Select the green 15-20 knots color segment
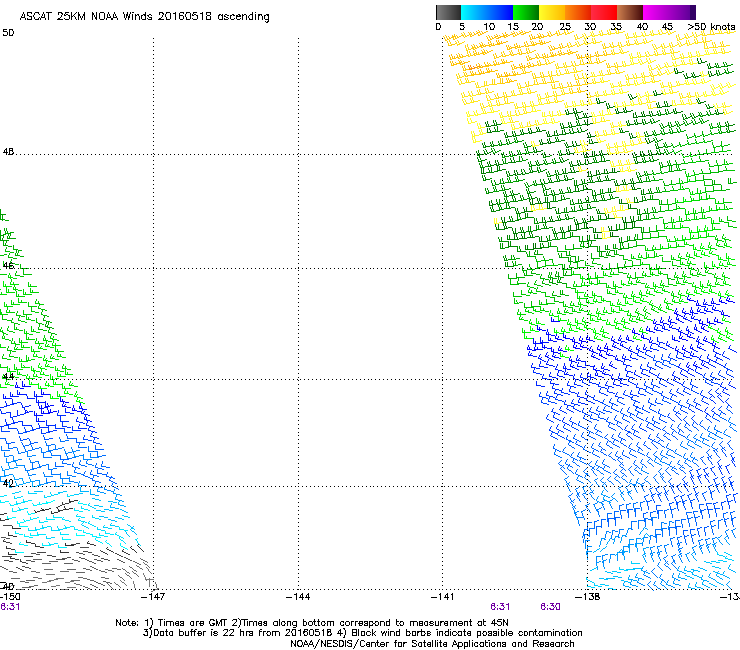 526,12
